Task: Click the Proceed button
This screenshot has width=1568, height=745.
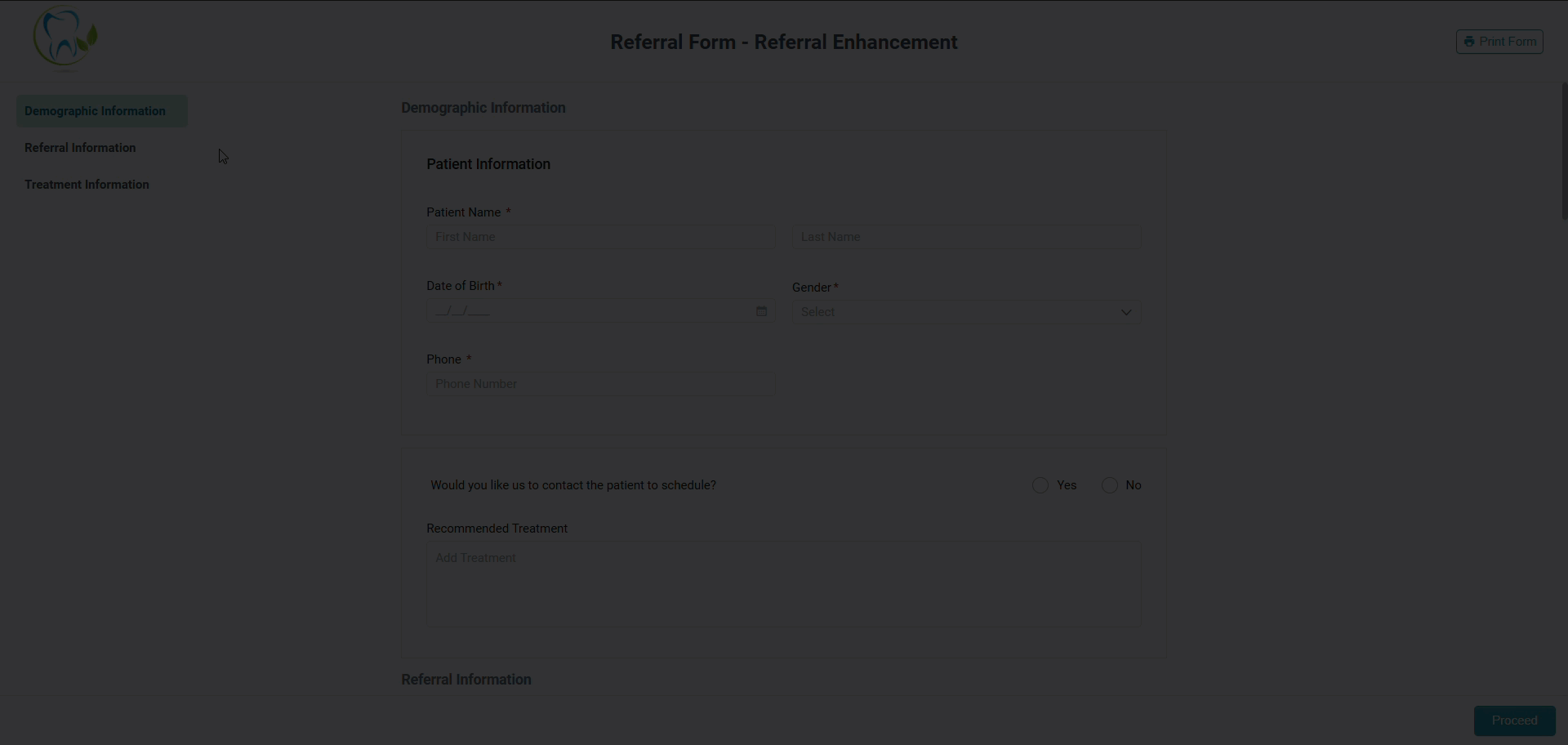Action: pos(1514,720)
